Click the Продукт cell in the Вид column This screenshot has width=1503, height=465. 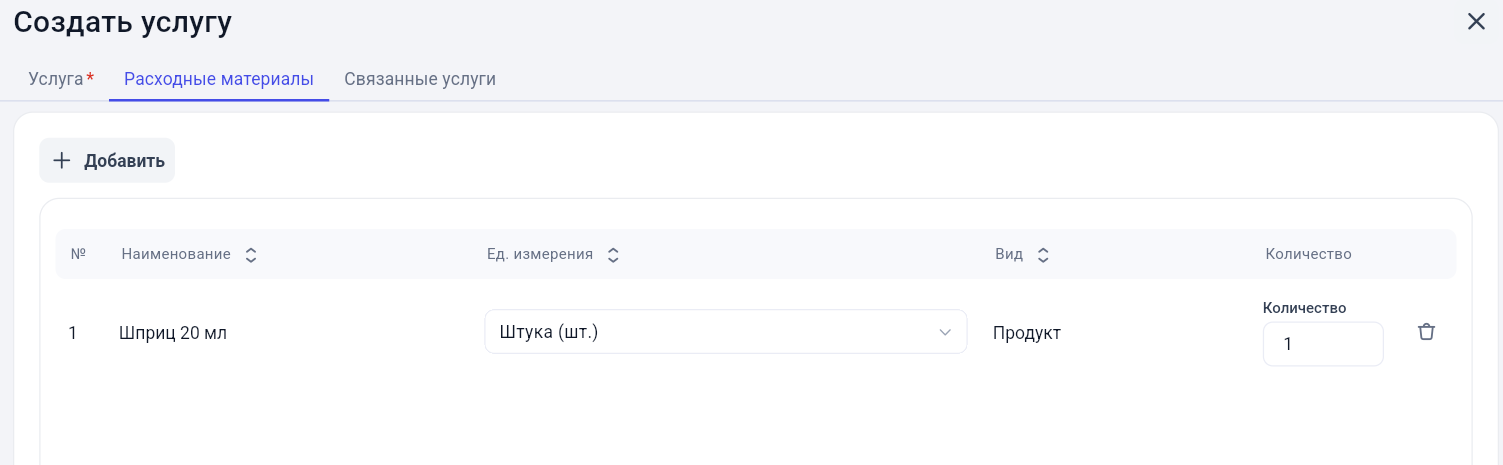[x=1027, y=333]
